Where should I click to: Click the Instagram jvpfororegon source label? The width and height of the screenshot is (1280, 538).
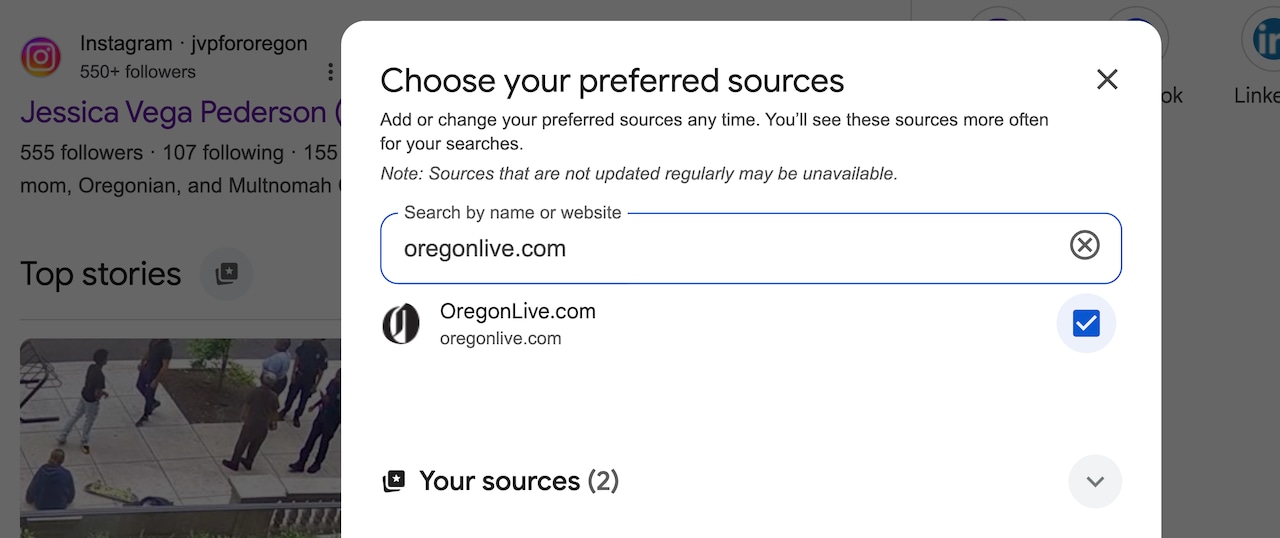193,44
